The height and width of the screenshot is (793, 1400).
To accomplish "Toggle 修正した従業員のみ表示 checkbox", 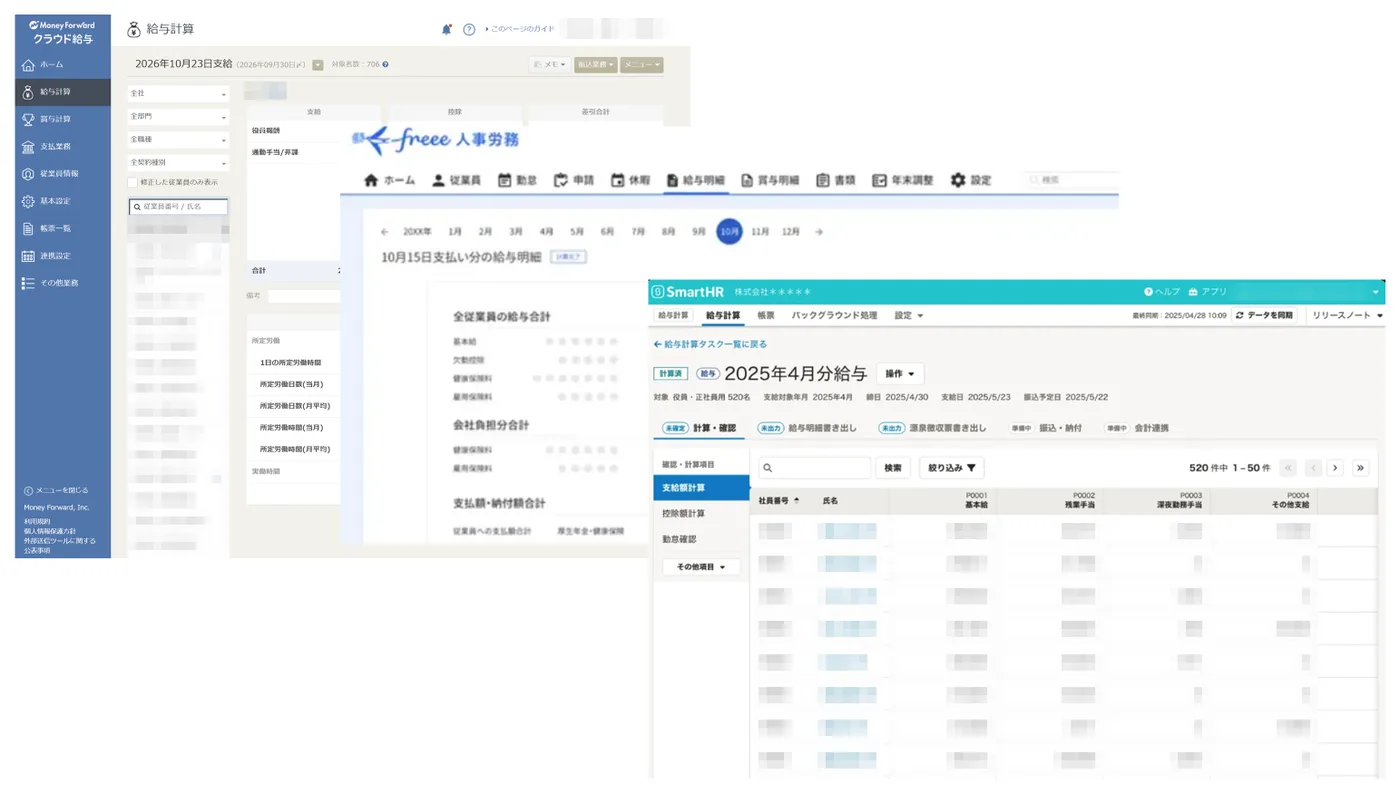I will [132, 182].
